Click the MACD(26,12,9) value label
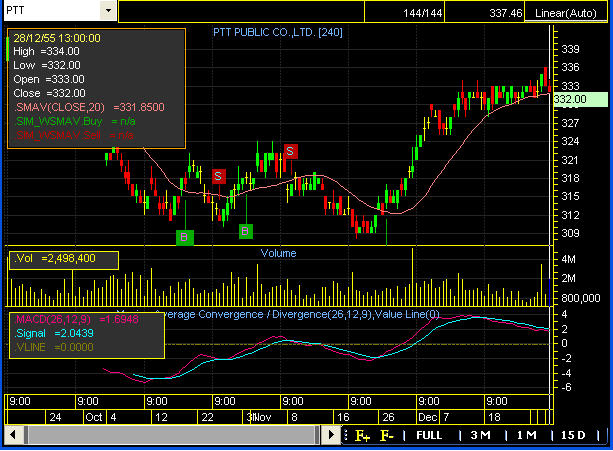Screen dimensions: 613x451 [77, 319]
